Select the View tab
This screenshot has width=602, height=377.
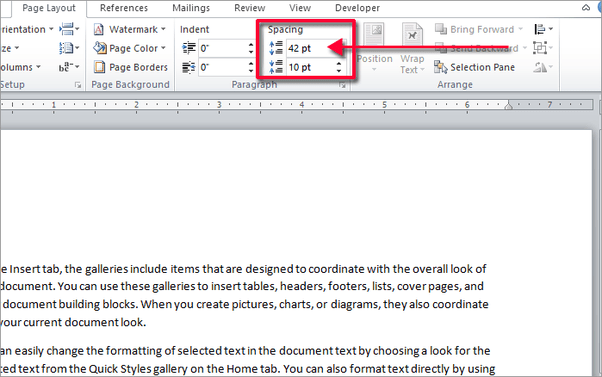pos(299,8)
